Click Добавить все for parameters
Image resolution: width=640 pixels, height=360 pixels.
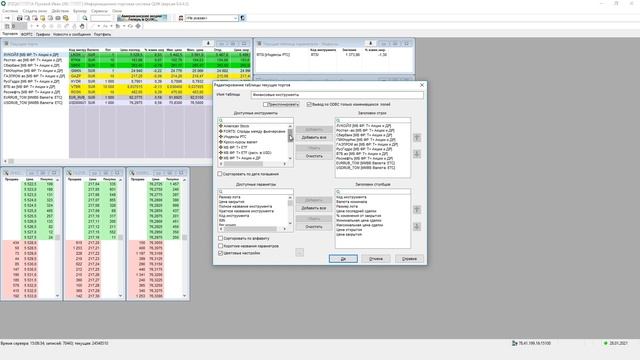[x=313, y=208]
